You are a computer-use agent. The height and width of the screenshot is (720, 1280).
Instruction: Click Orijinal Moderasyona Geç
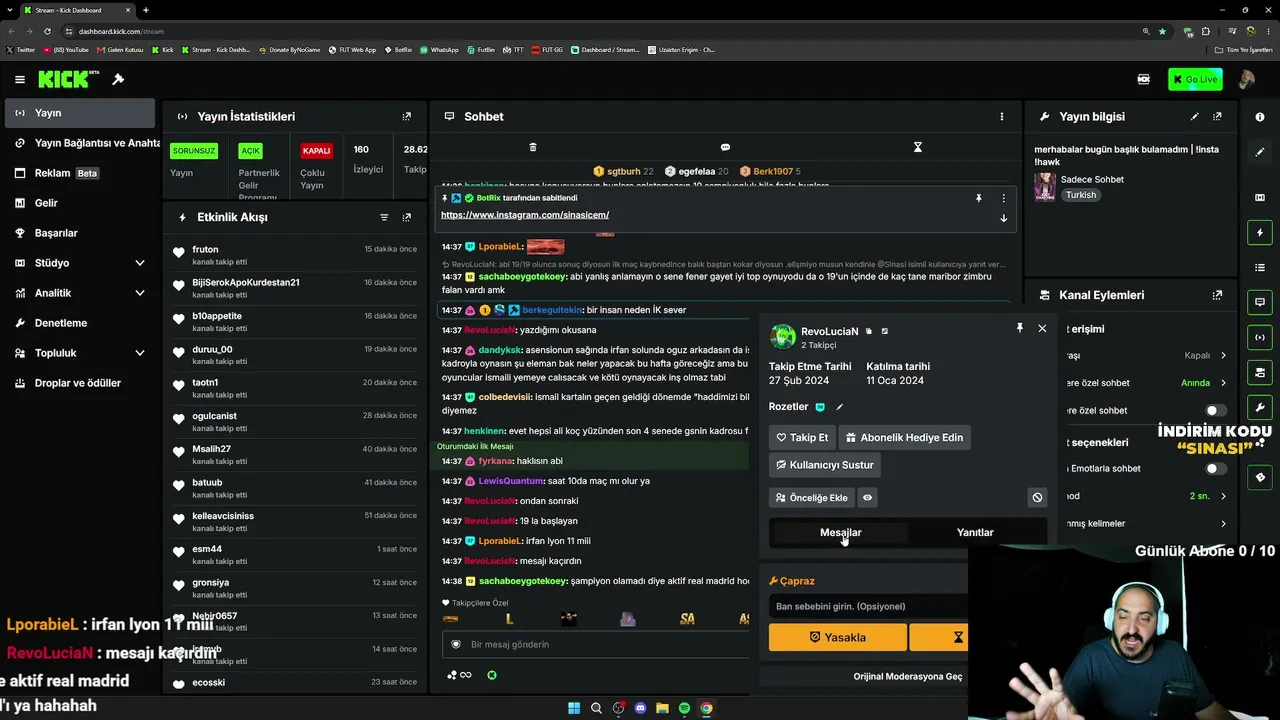click(x=908, y=677)
